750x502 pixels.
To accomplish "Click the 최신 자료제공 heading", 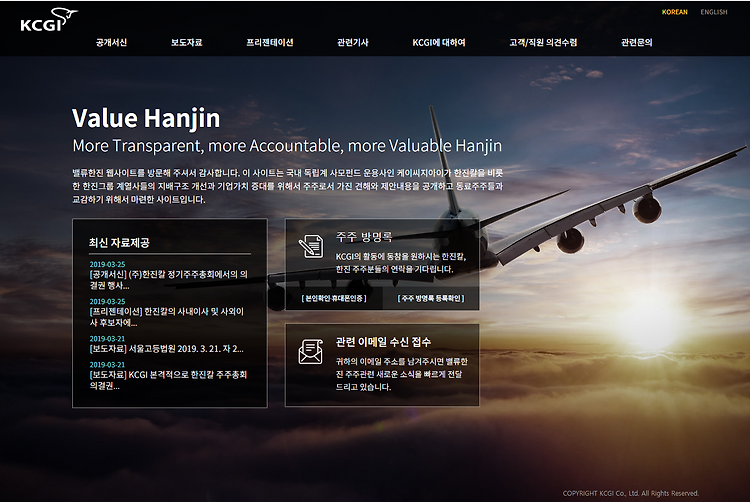I will (x=119, y=243).
